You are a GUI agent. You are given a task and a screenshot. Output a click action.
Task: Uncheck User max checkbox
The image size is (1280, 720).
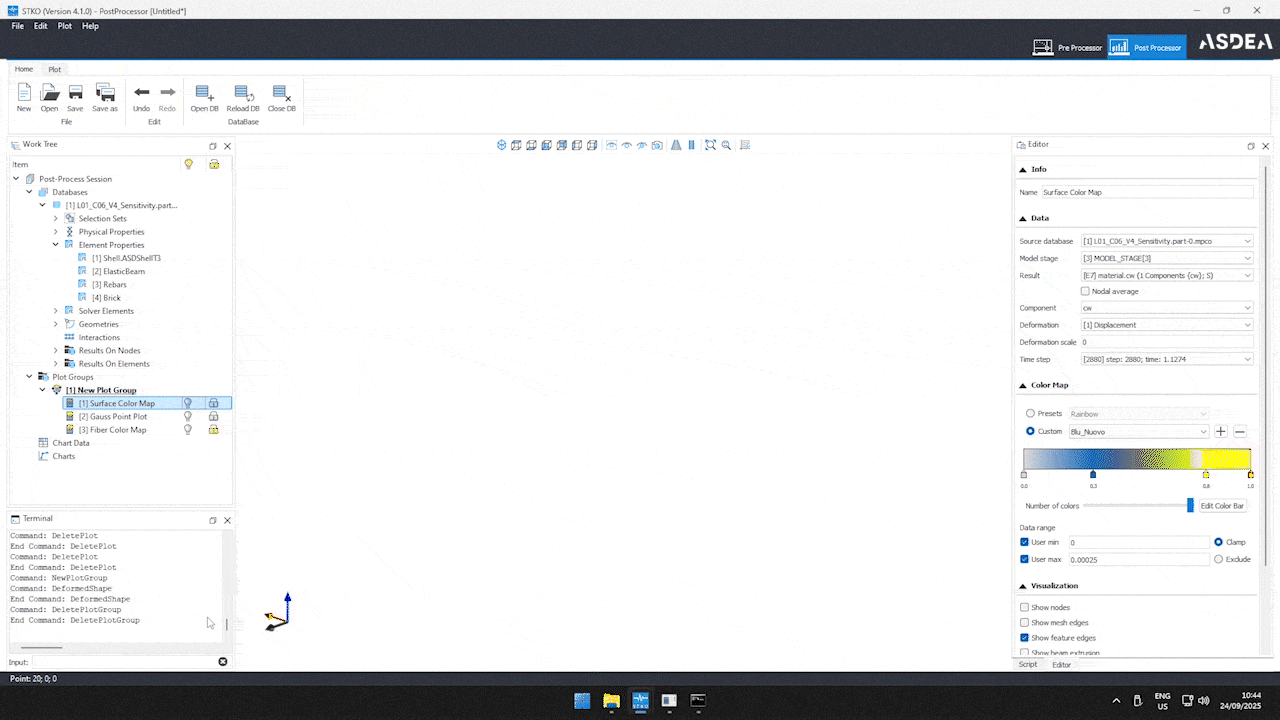[x=1024, y=559]
